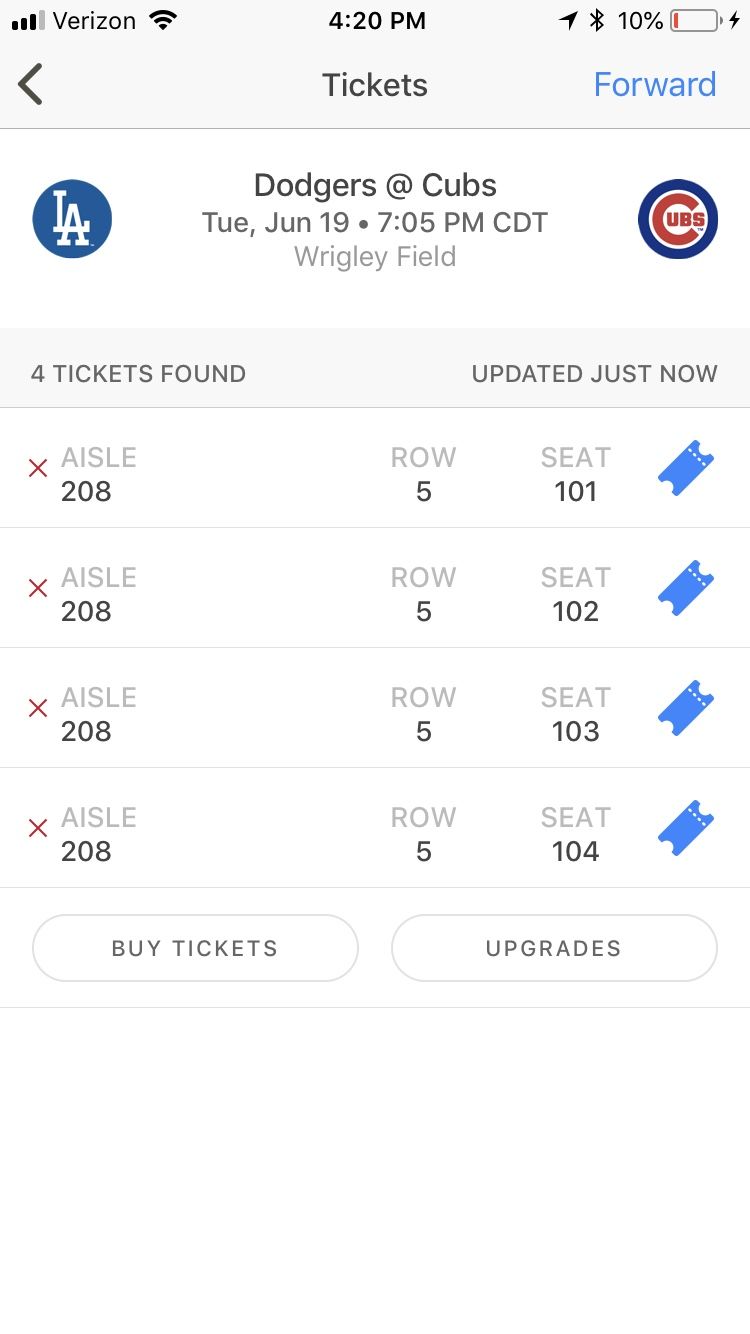
Task: Remove seat 101 with red X
Action: (x=38, y=468)
